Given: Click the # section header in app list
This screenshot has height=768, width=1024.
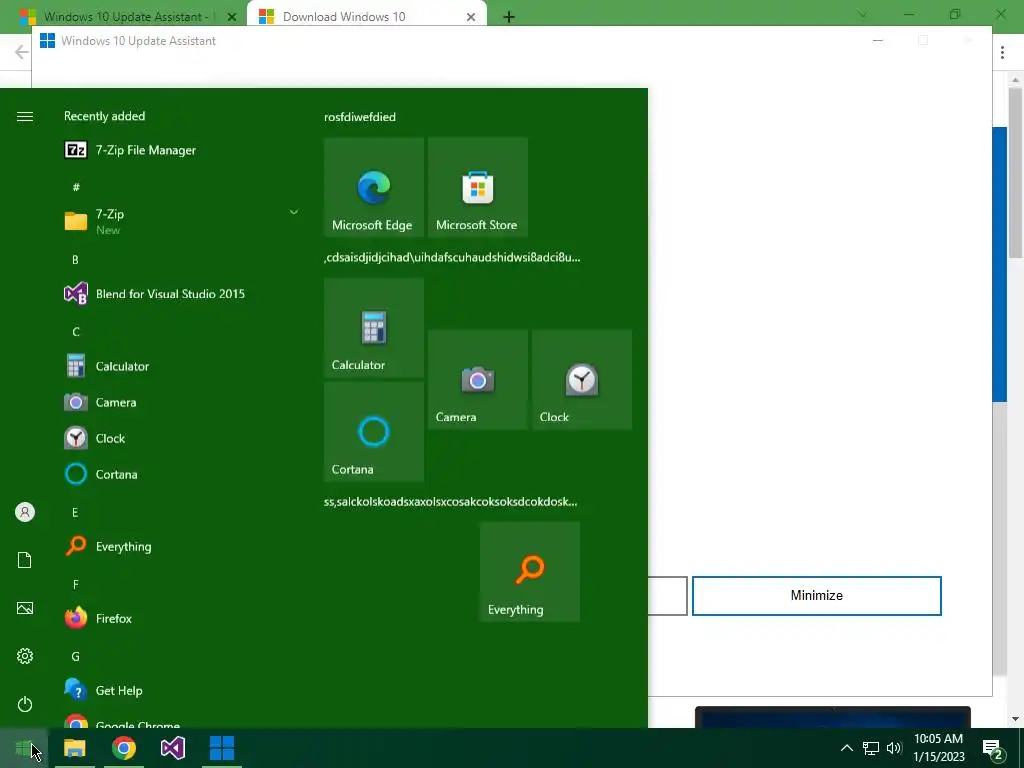Looking at the screenshot, I should point(76,187).
